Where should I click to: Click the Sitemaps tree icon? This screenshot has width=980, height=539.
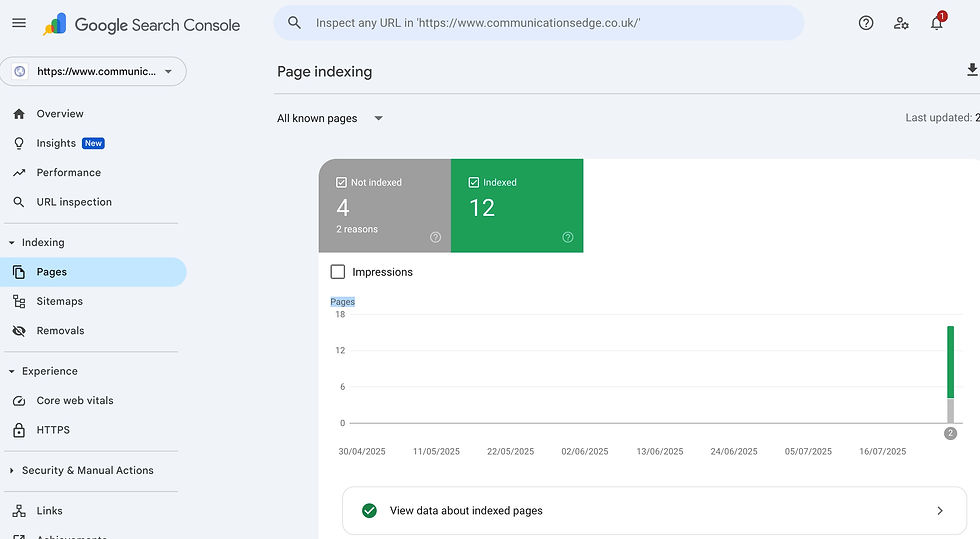(19, 301)
